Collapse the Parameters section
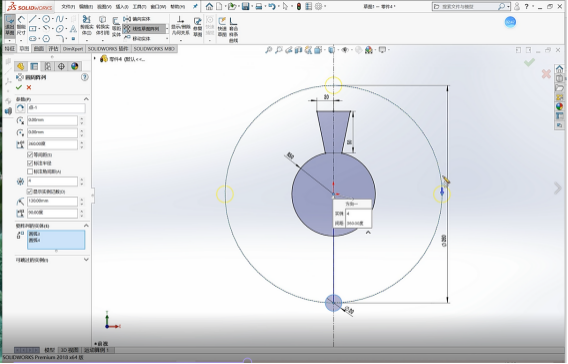Screen dimensions: 568x364 pos(86,99)
